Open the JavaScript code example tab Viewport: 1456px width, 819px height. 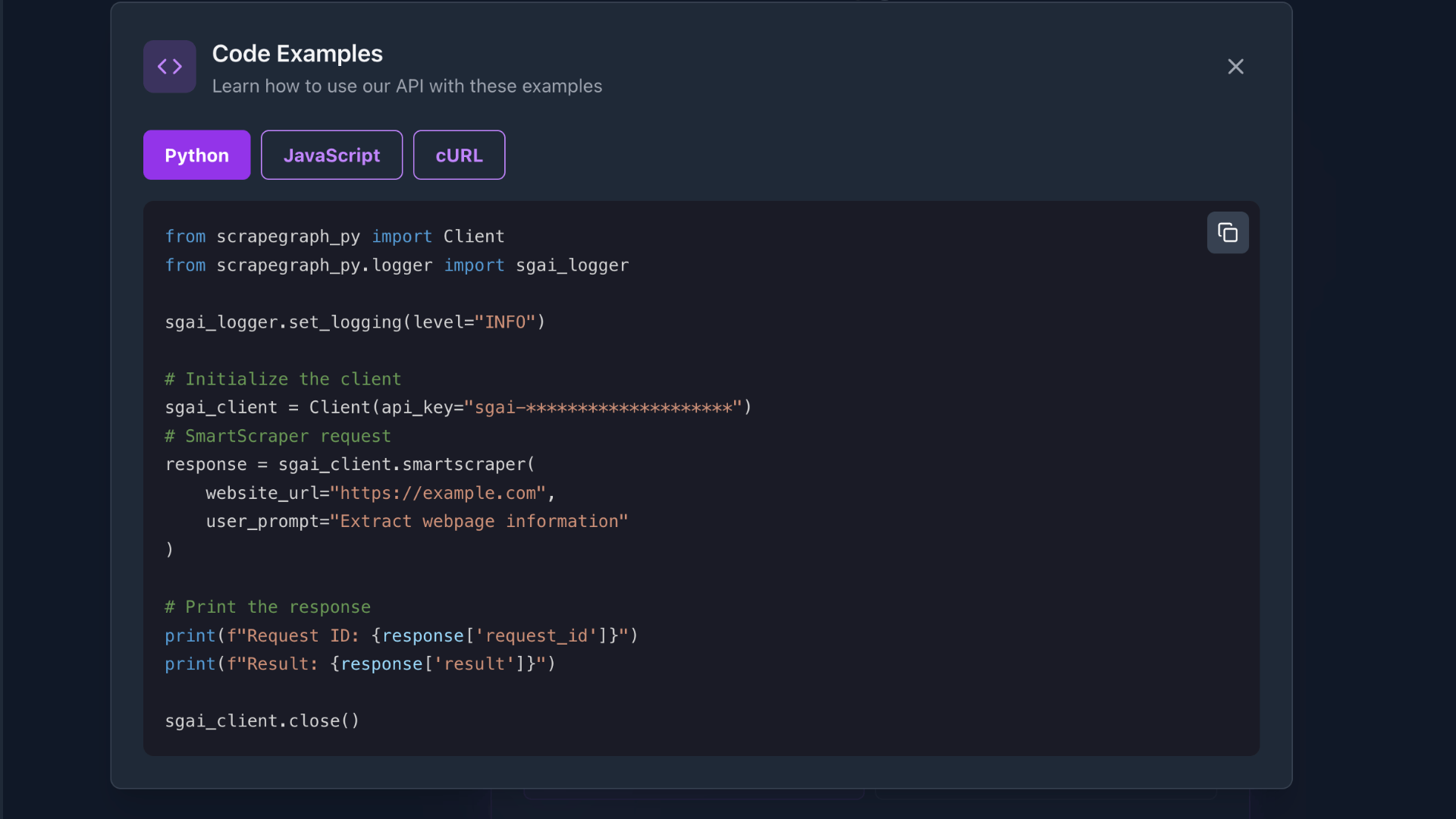331,155
